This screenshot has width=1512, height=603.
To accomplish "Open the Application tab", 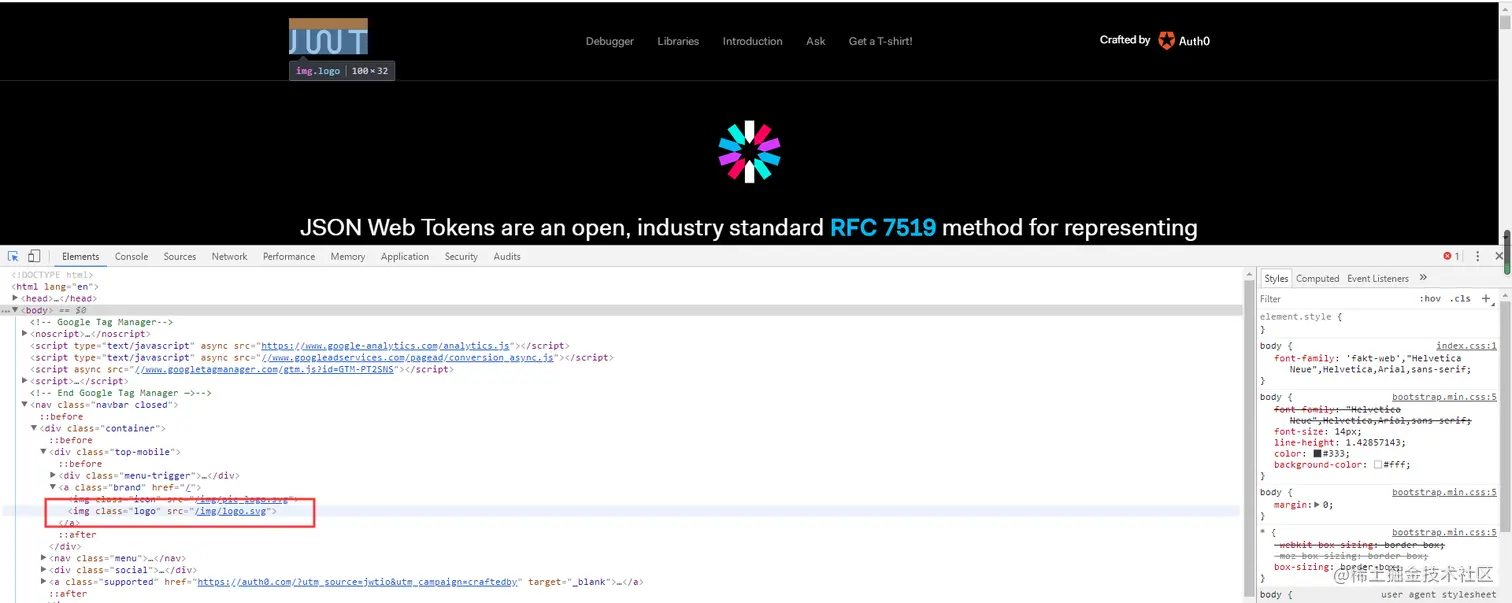I will 405,256.
